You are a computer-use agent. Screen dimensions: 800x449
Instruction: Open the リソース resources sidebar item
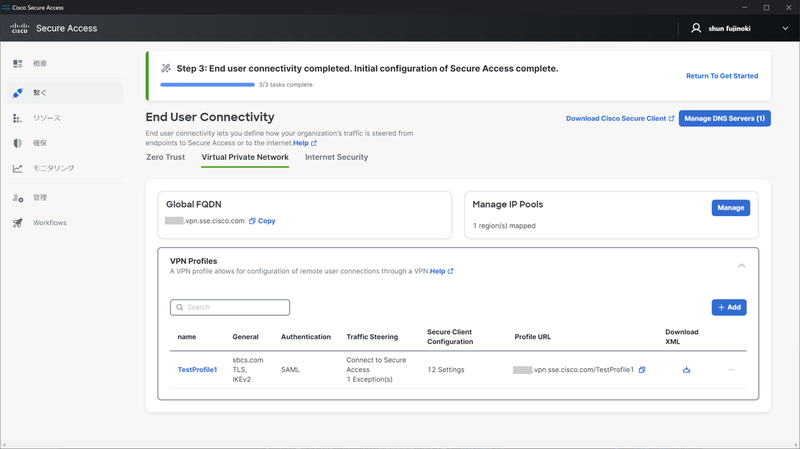[65, 118]
